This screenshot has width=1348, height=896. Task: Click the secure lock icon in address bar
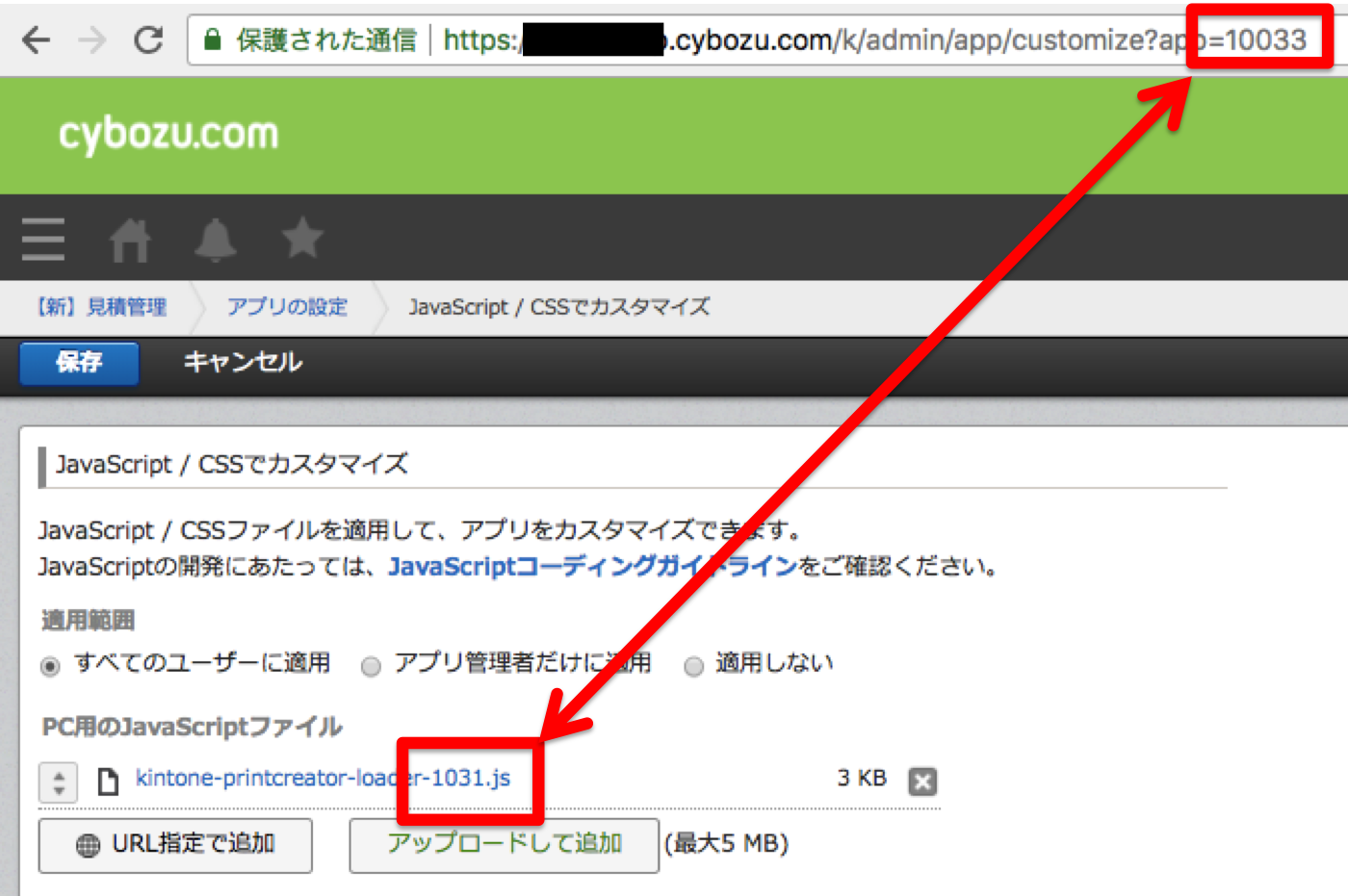(213, 39)
